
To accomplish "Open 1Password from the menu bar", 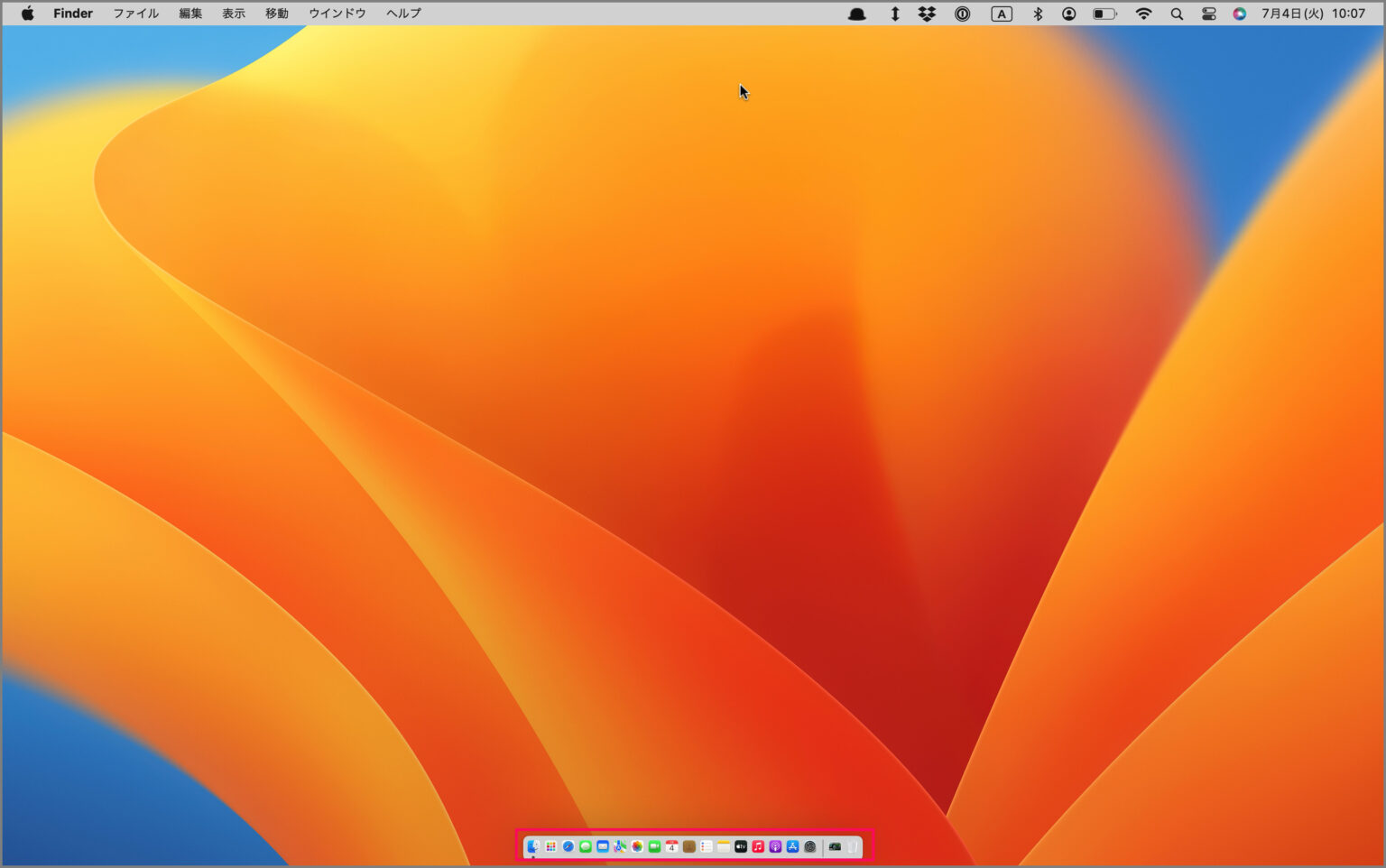I will (x=962, y=13).
